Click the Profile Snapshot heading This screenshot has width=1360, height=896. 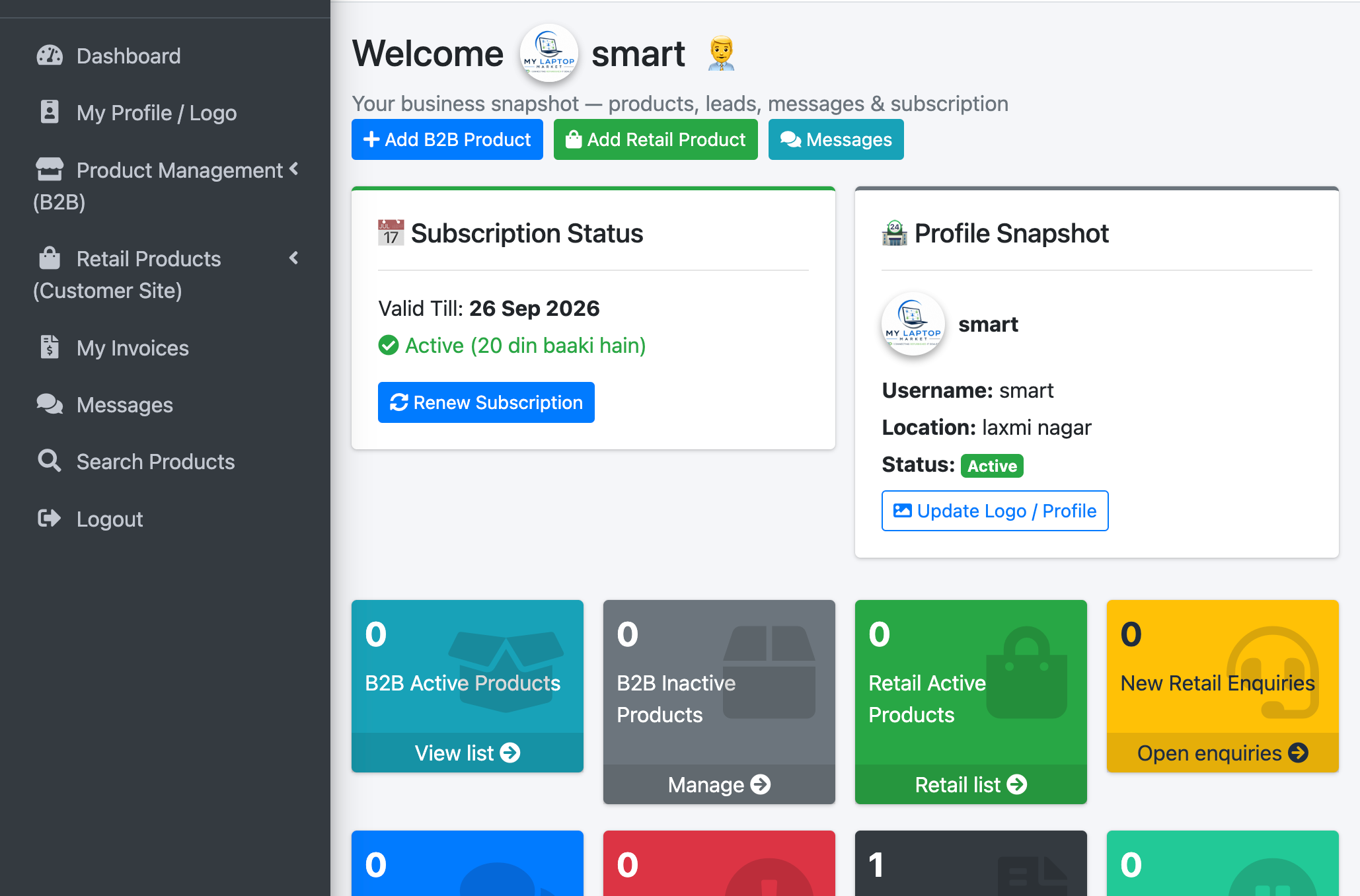point(1012,233)
